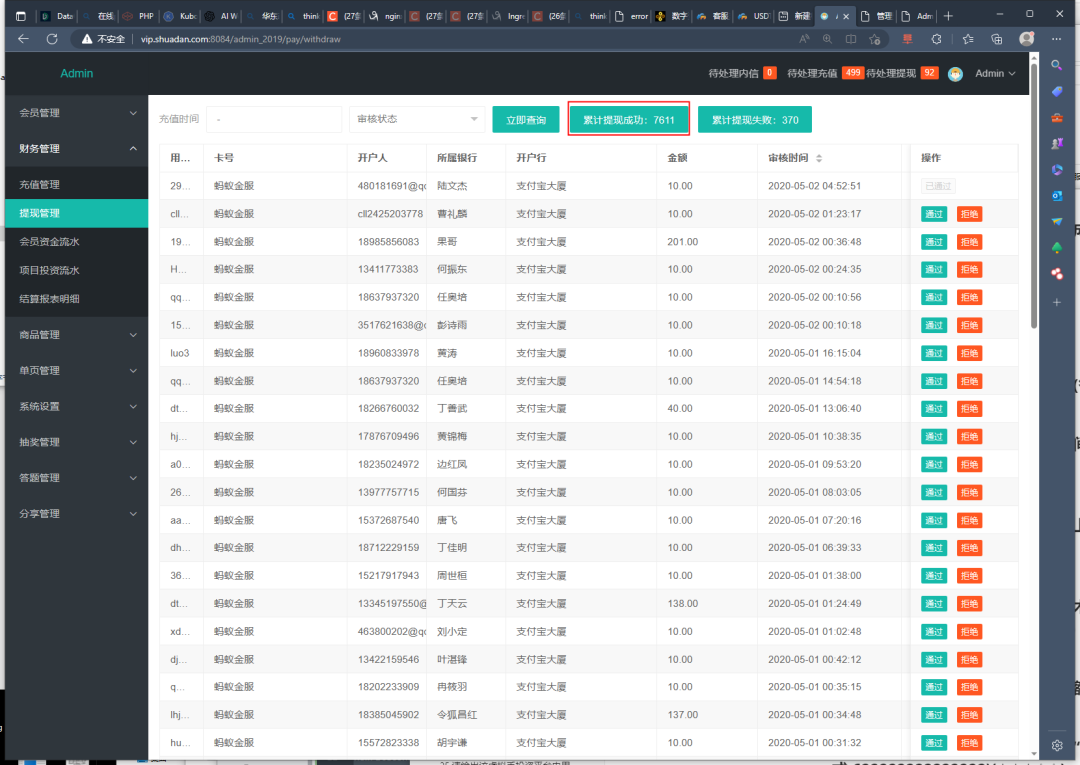Click the 立即查询 button
Image resolution: width=1080 pixels, height=765 pixels.
[526, 120]
